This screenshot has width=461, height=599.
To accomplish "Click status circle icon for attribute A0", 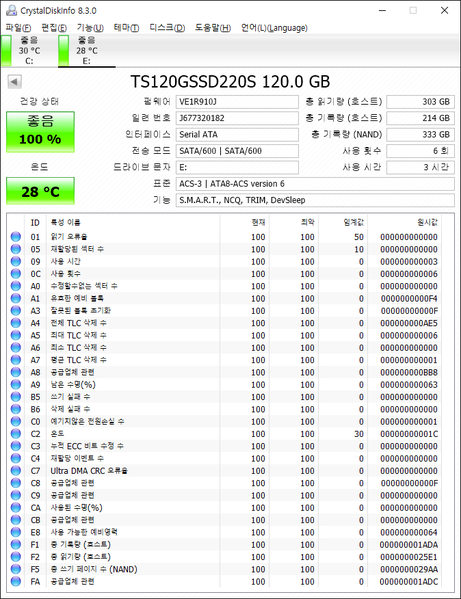I will 16,286.
